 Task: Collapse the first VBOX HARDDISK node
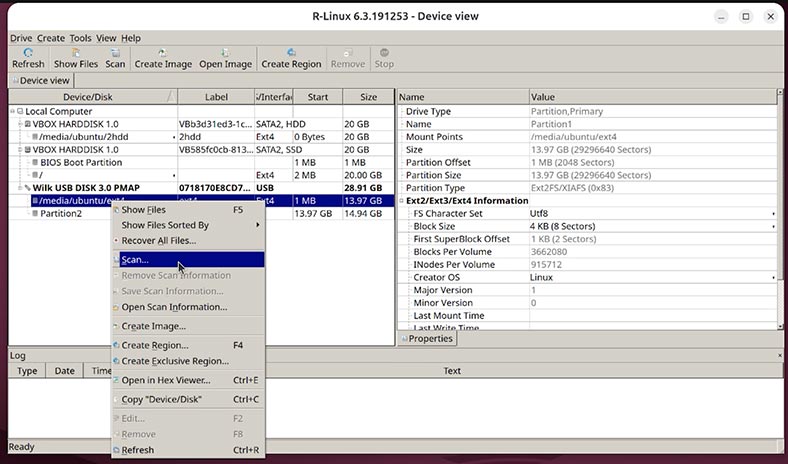click(x=20, y=124)
